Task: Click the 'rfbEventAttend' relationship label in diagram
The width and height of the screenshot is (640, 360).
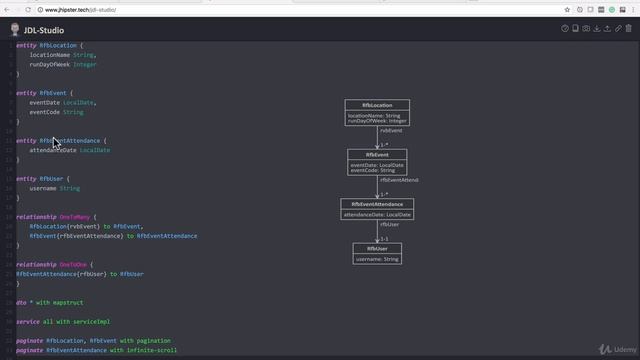Action: click(x=399, y=180)
